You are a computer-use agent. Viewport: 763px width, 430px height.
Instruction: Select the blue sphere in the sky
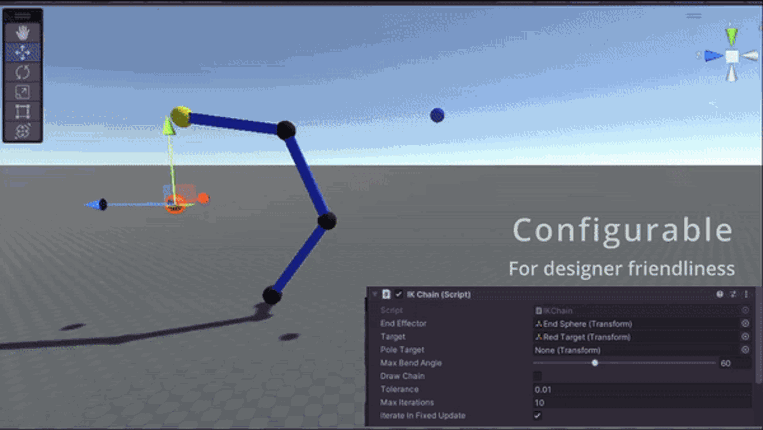[x=437, y=115]
